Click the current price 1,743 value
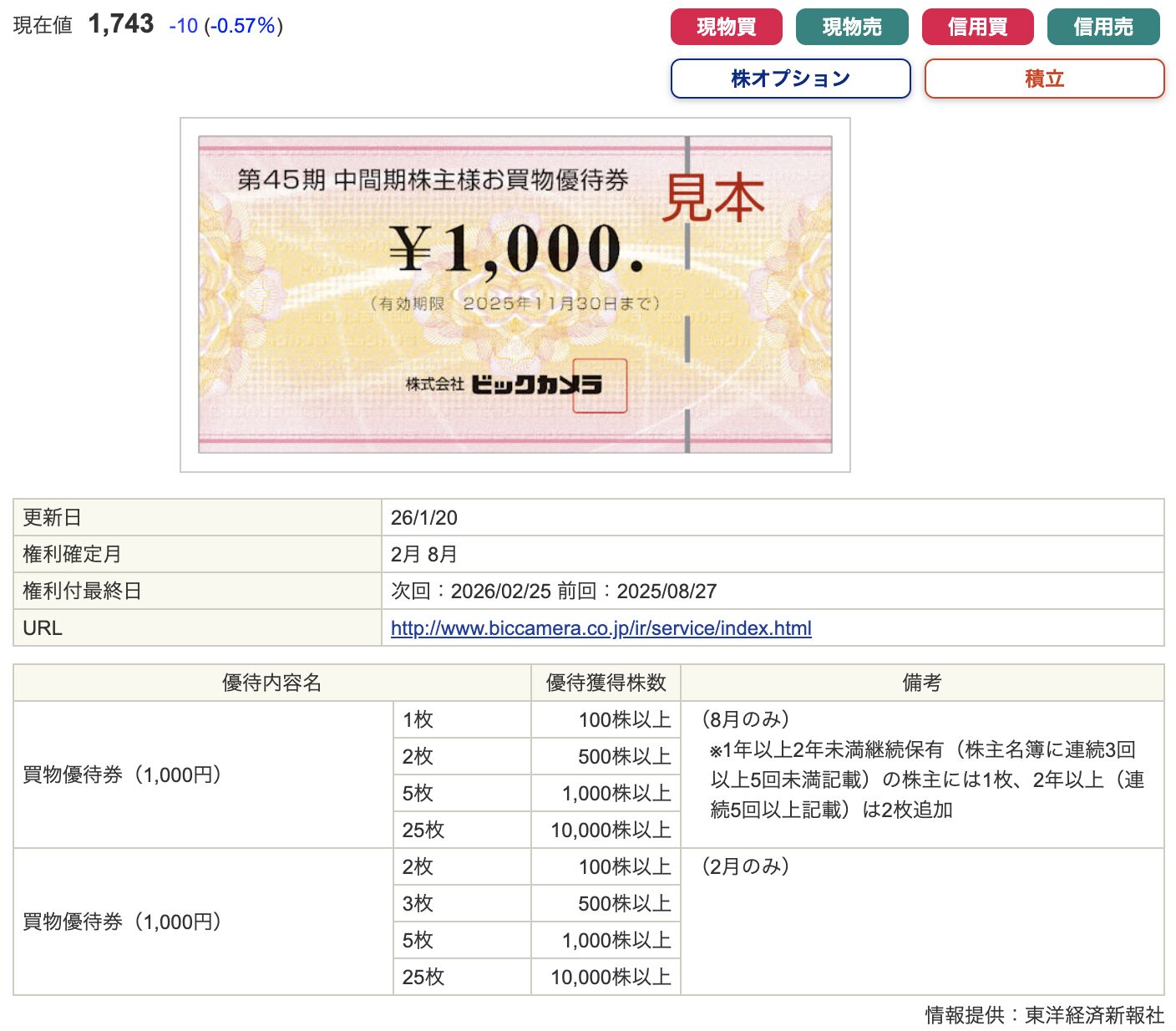Viewport: 1176px width, 1031px height. (121, 24)
